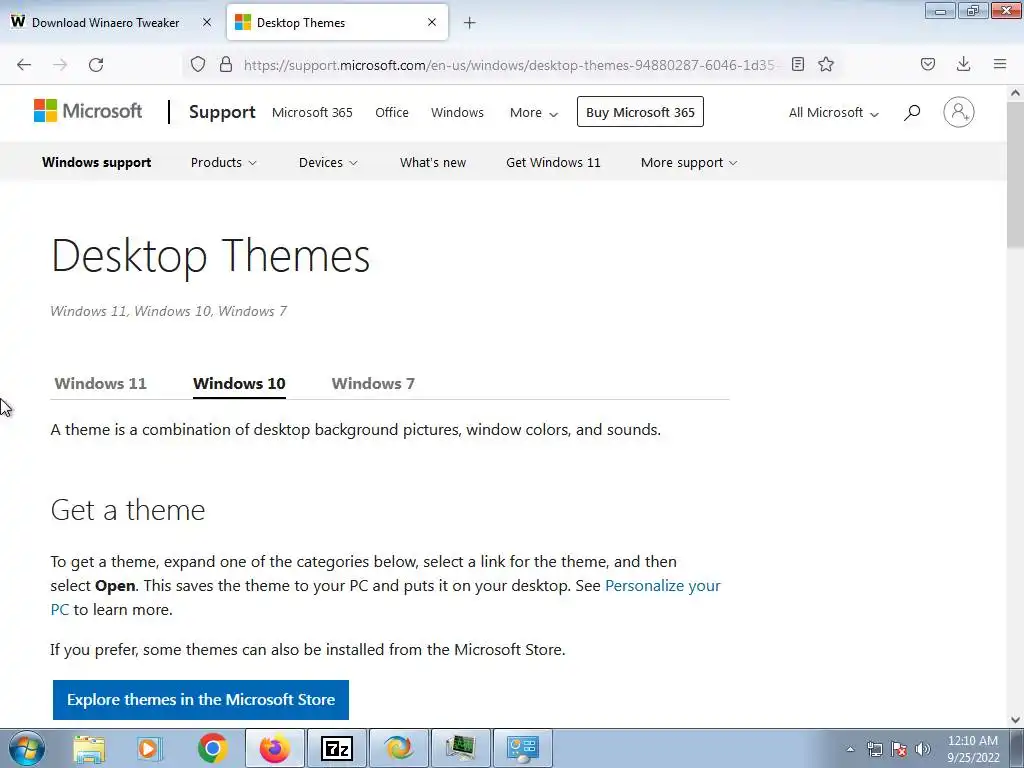Open the Firefox downloads icon
1024x768 pixels.
click(x=963, y=64)
